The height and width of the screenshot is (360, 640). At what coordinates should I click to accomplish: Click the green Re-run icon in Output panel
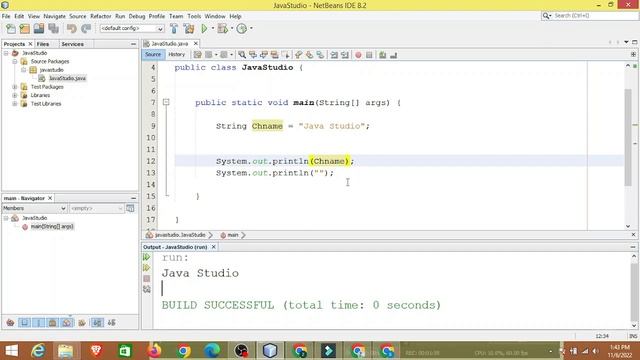[x=147, y=257]
